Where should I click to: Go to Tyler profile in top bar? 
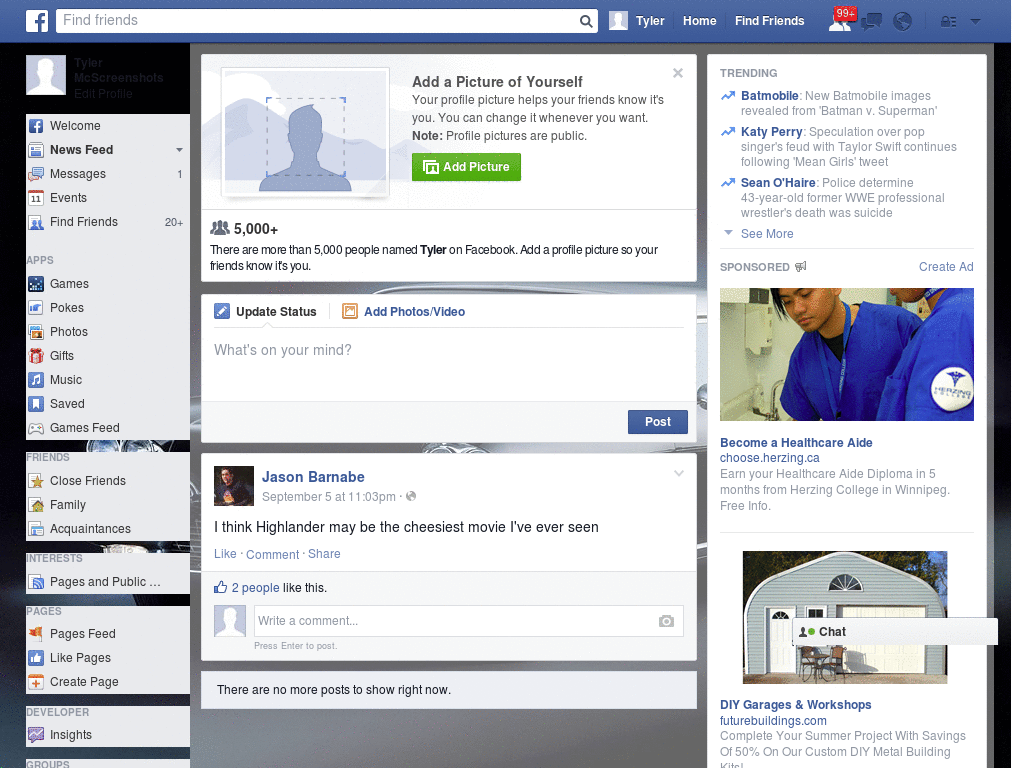637,21
